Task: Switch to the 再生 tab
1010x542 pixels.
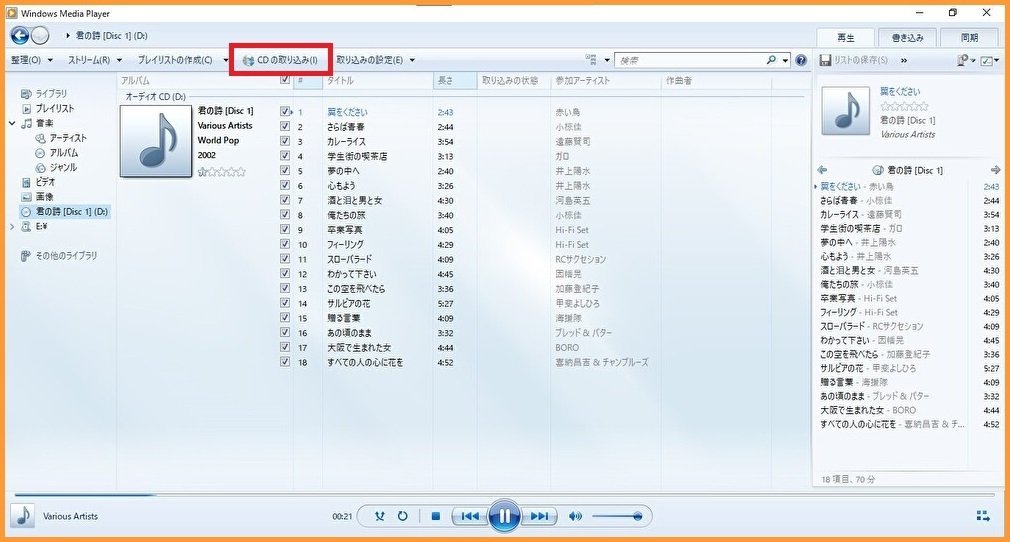Action: tap(846, 37)
